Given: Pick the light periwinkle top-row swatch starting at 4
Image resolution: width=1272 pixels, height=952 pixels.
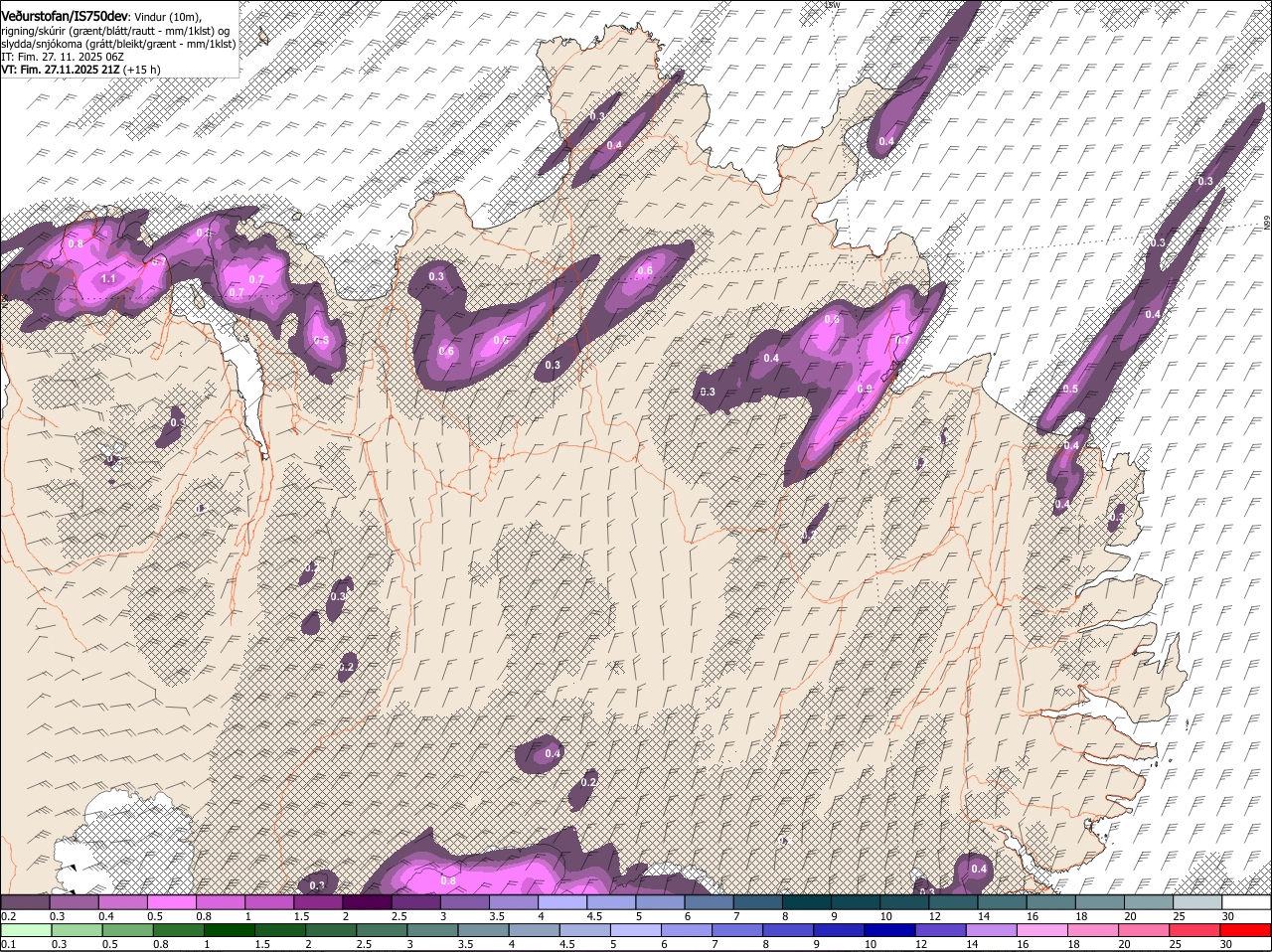Looking at the screenshot, I should tap(562, 902).
